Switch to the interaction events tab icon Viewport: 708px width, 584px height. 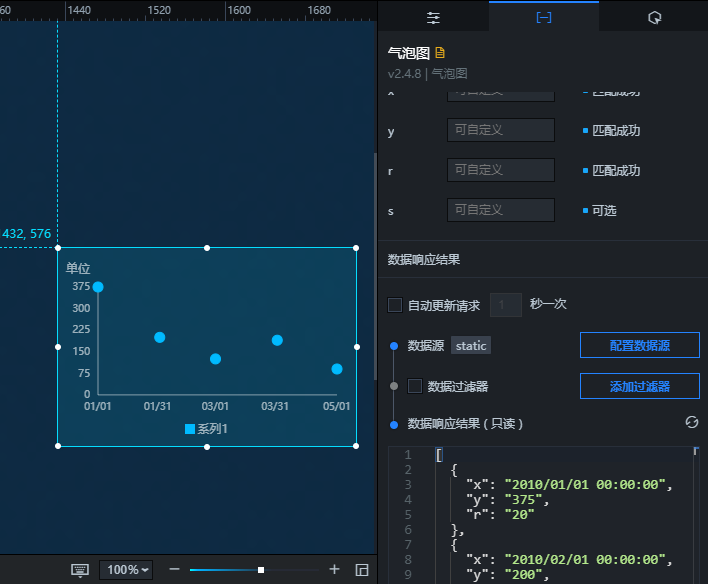[x=654, y=18]
